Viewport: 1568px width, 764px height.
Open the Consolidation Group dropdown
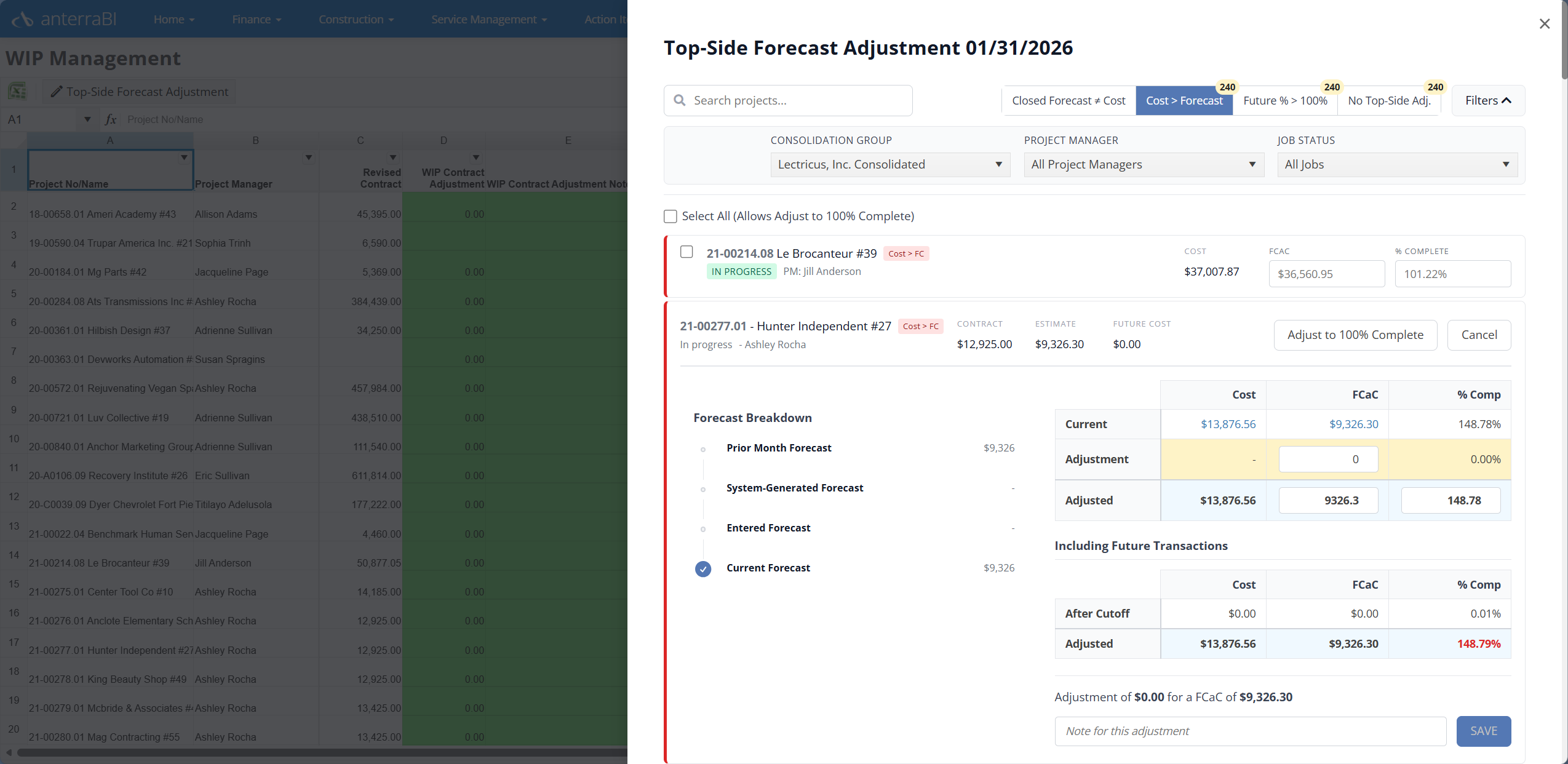[889, 165]
